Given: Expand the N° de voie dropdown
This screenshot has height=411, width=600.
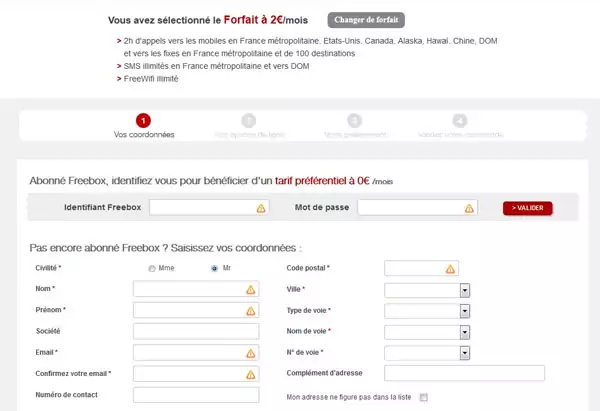Looking at the screenshot, I should point(465,352).
